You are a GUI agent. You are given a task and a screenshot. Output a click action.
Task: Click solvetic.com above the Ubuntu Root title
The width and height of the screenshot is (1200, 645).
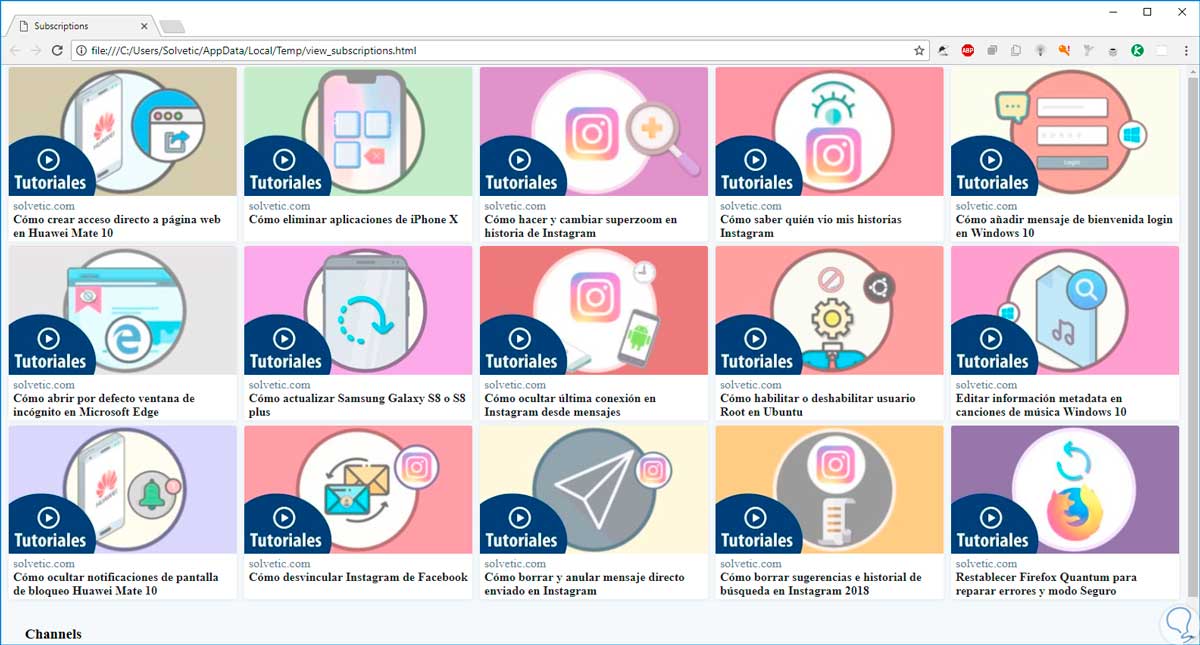(750, 385)
